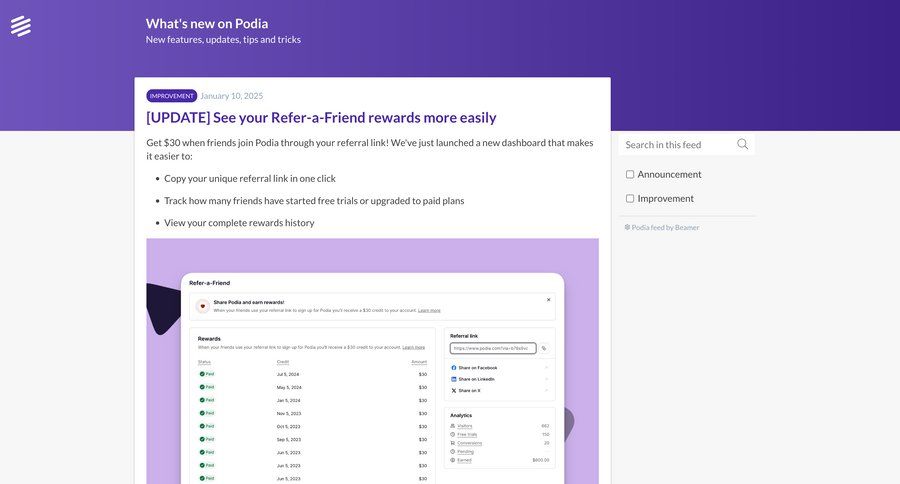Click the IMPROVEMENT category badge
The height and width of the screenshot is (484, 900).
pos(172,96)
